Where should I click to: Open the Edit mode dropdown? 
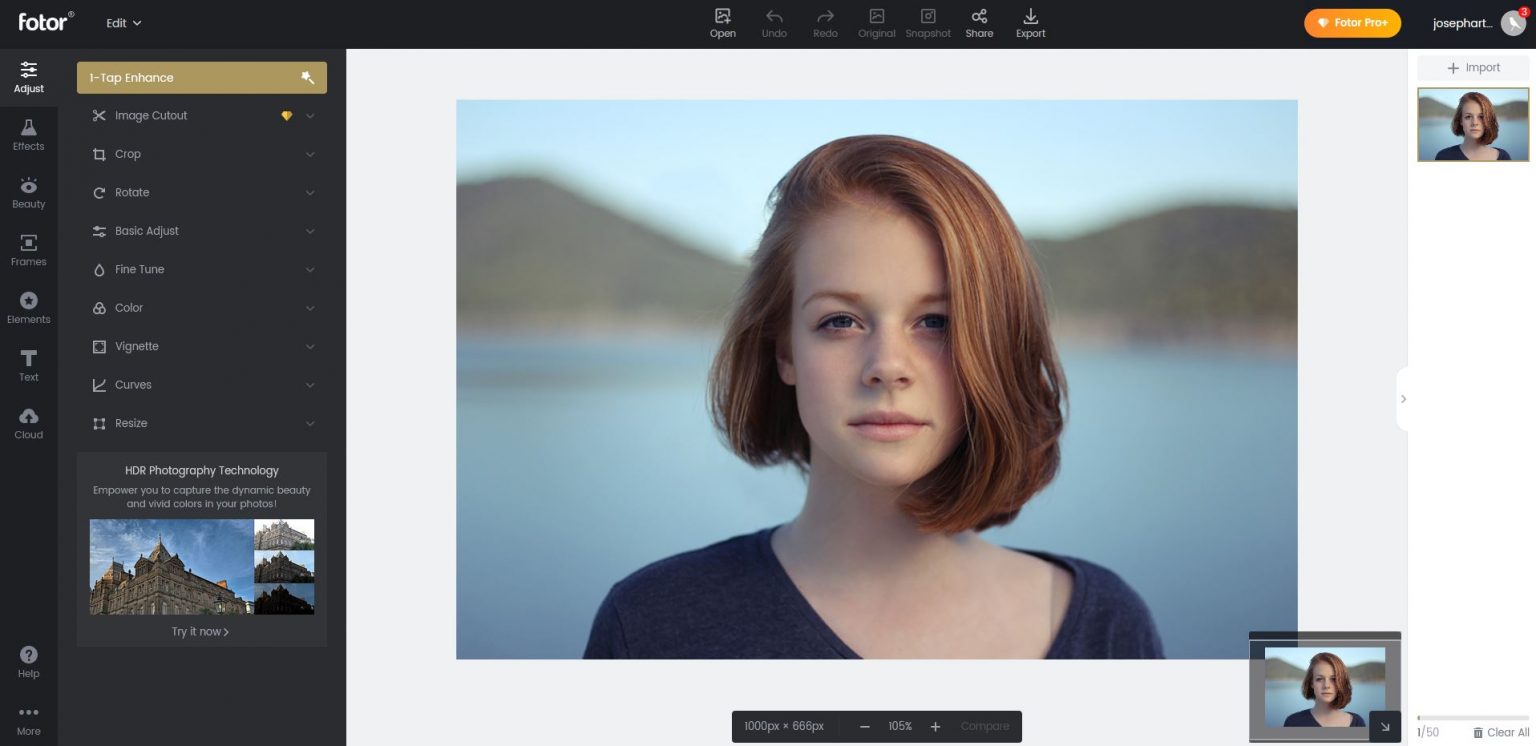coord(124,23)
